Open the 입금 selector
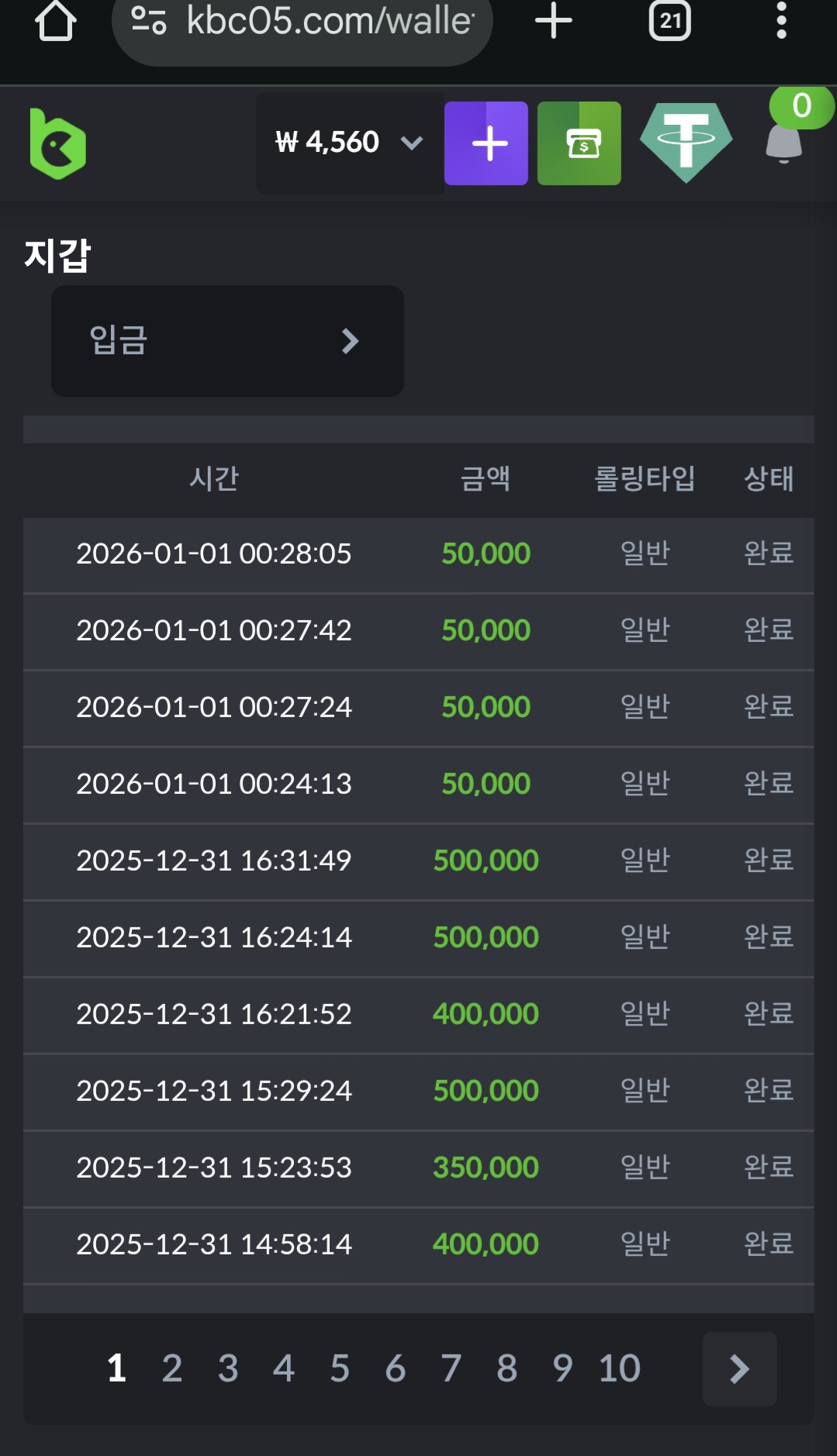This screenshot has height=1456, width=837. 227,341
